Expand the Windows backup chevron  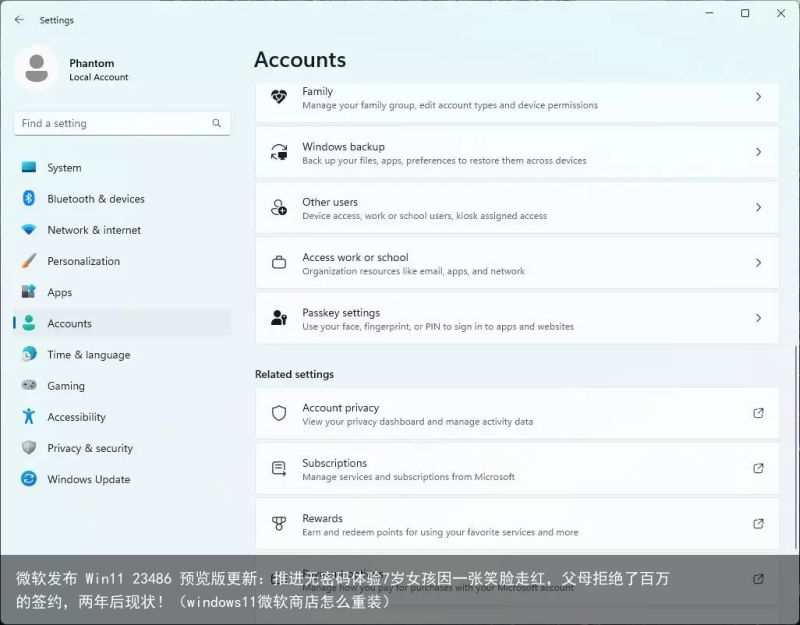click(x=759, y=152)
